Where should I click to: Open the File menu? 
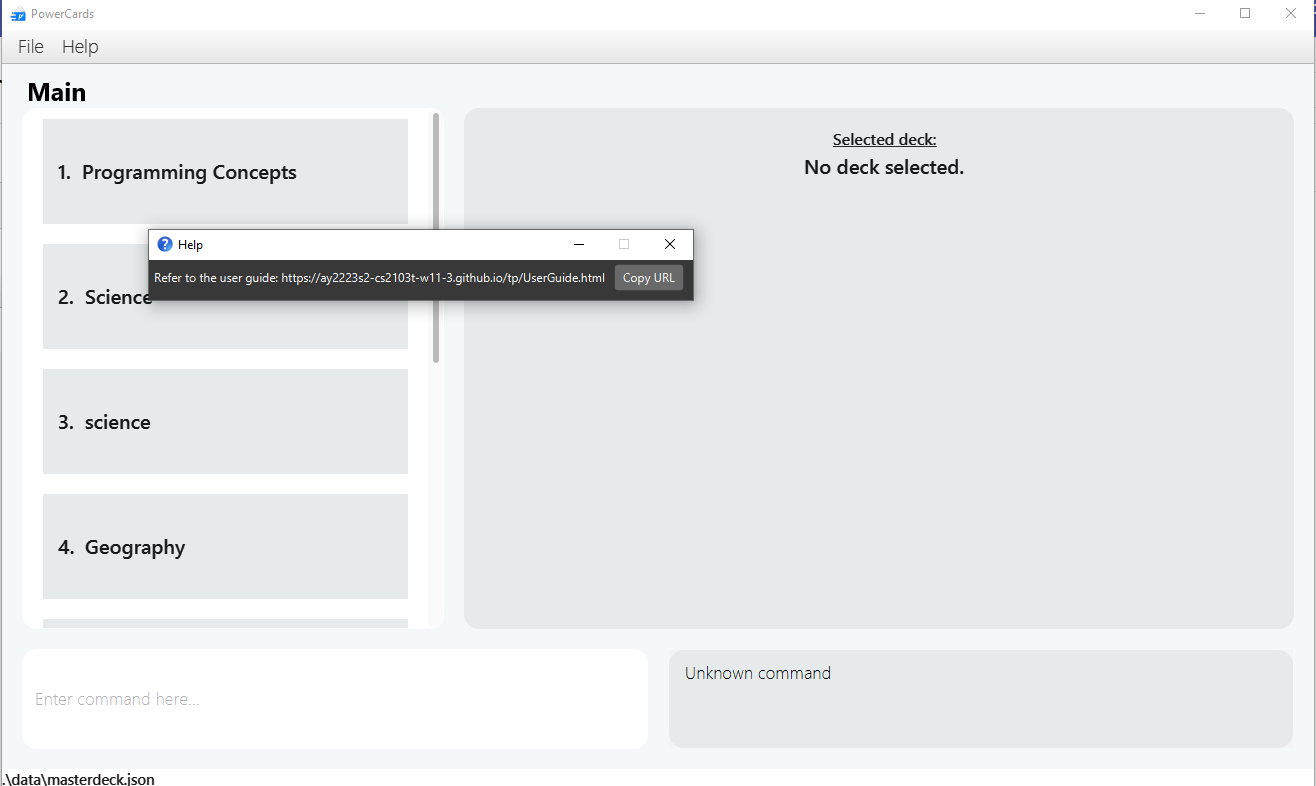(x=31, y=47)
